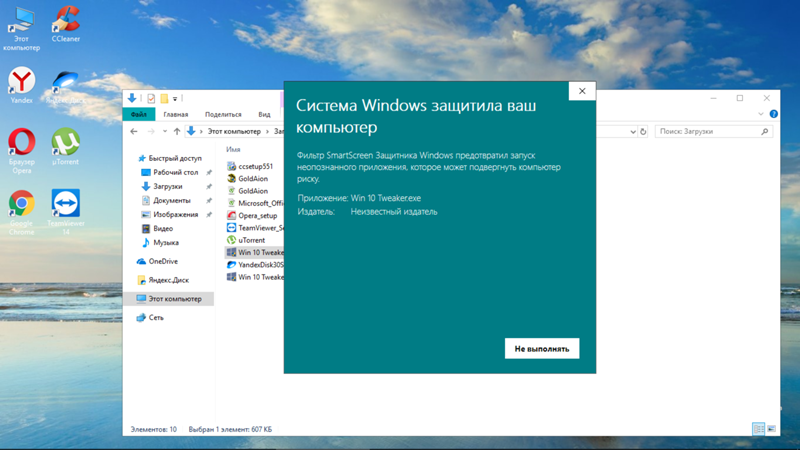Expand the ribbon using the chevron near help

point(761,114)
